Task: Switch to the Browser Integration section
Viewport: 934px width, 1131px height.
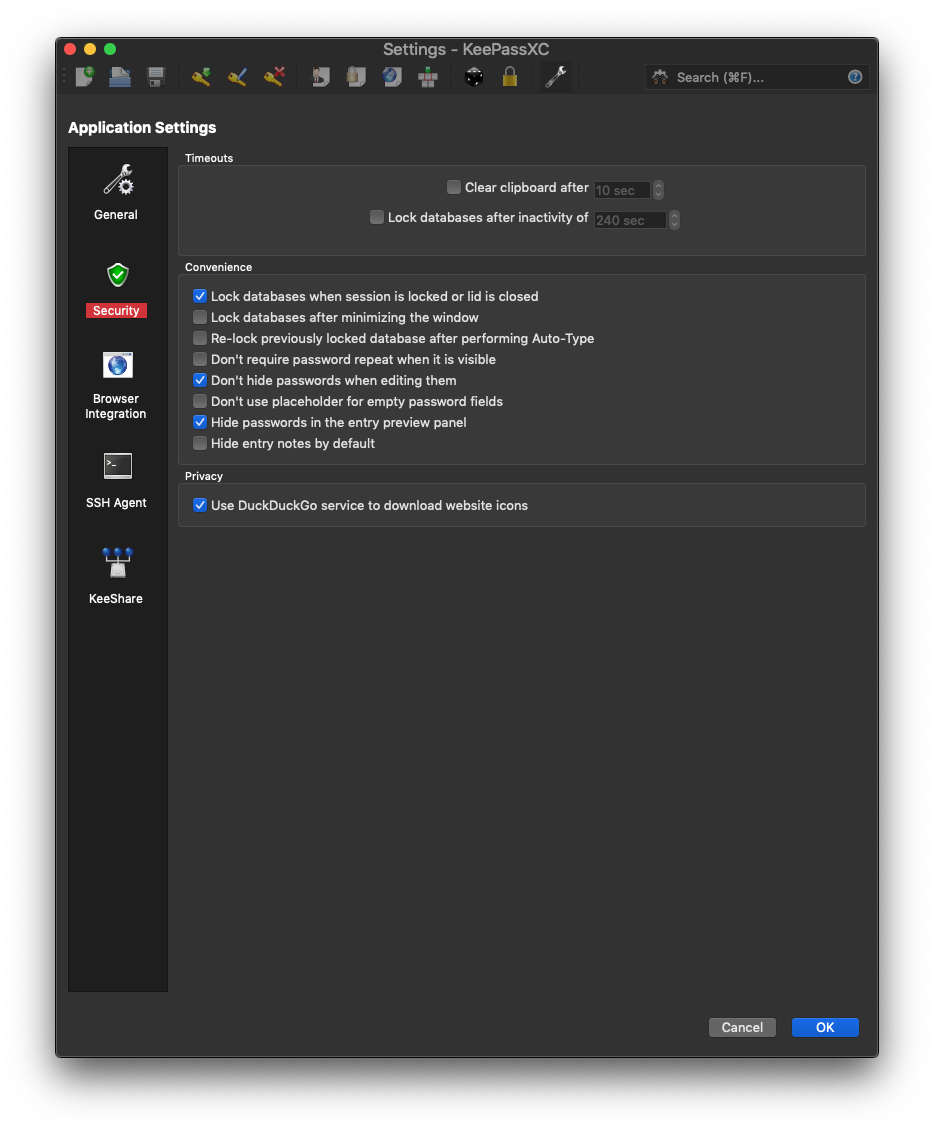Action: click(x=116, y=385)
